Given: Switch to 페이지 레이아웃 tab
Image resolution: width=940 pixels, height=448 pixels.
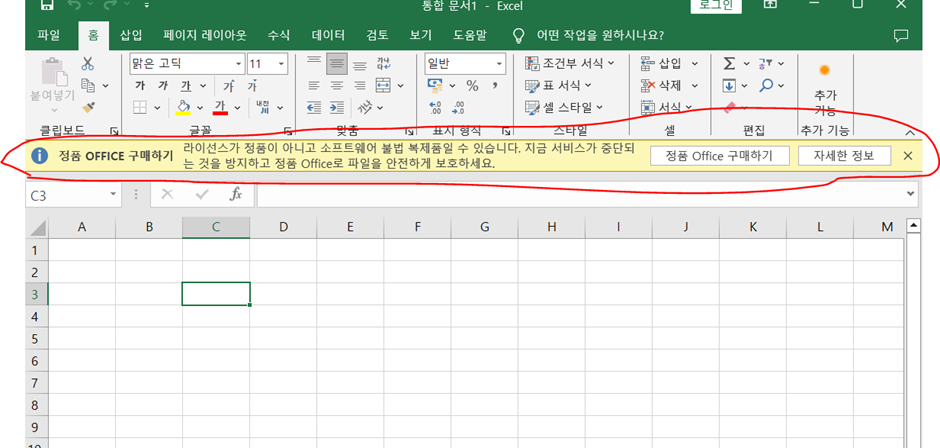Looking at the screenshot, I should click(204, 35).
